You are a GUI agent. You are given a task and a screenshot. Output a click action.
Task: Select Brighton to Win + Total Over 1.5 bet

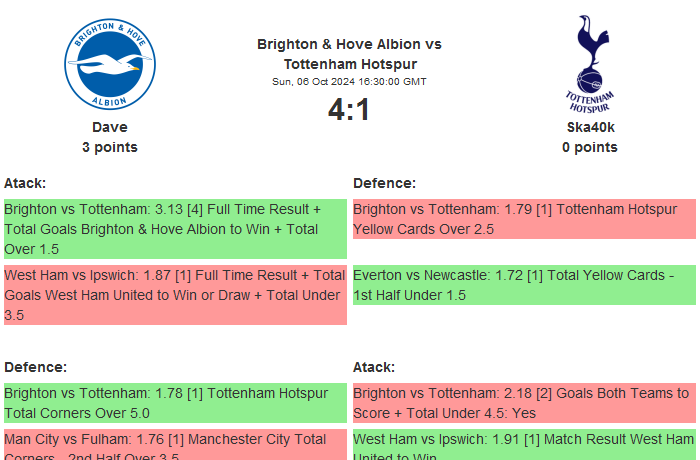pyautogui.click(x=175, y=229)
